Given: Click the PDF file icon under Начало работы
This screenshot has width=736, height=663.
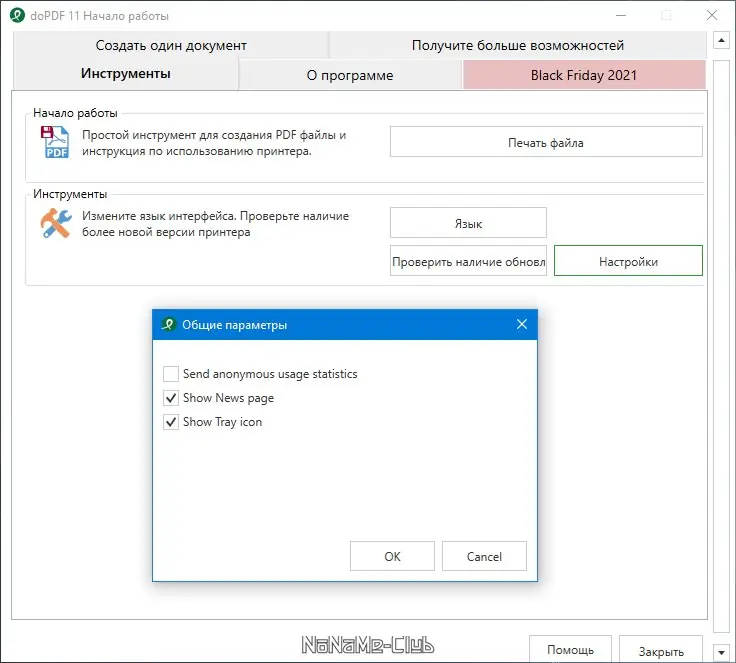Looking at the screenshot, I should pyautogui.click(x=55, y=142).
